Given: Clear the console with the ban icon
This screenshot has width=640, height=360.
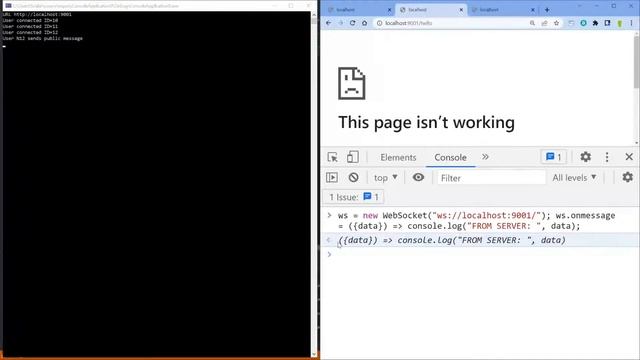Looking at the screenshot, I should point(353,178).
